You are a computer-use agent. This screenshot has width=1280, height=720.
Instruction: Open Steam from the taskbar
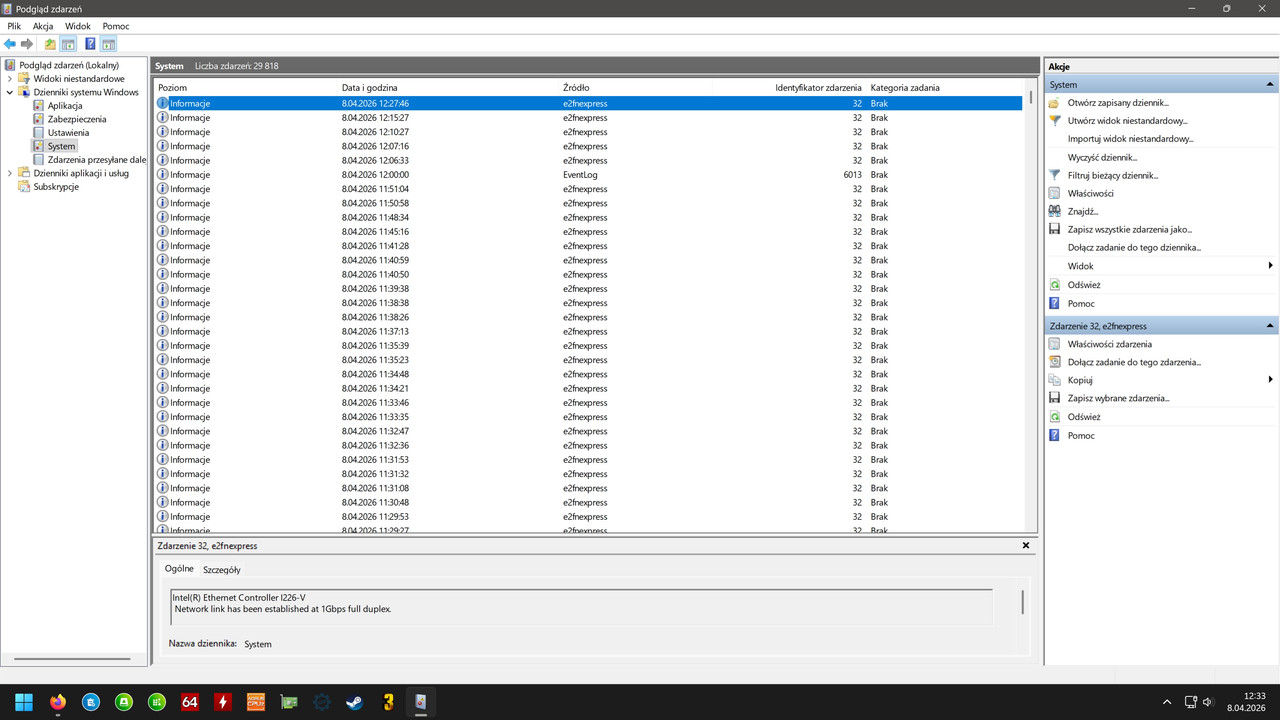pos(354,702)
